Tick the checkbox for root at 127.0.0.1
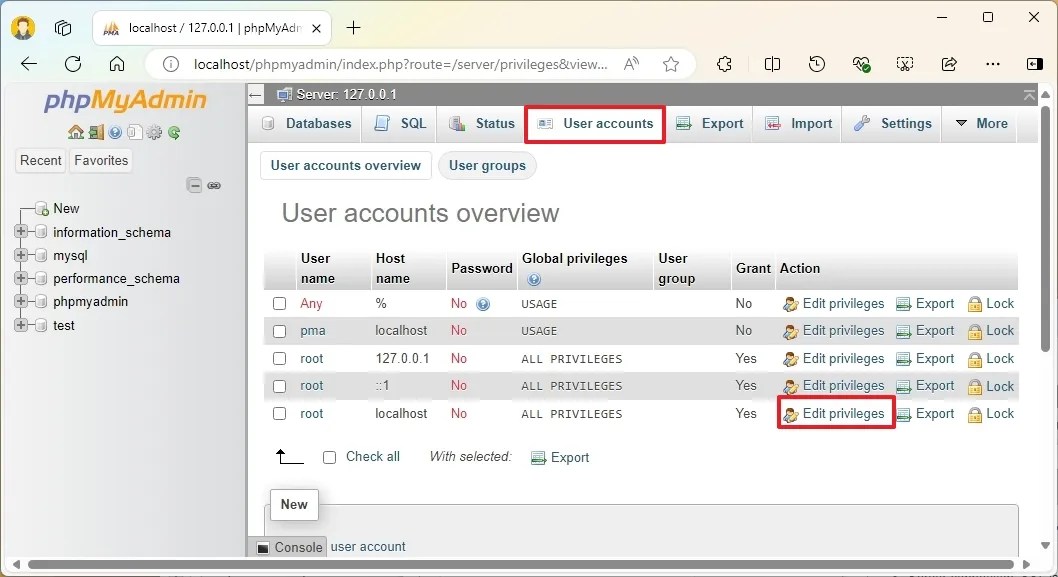1058x577 pixels. click(x=279, y=358)
